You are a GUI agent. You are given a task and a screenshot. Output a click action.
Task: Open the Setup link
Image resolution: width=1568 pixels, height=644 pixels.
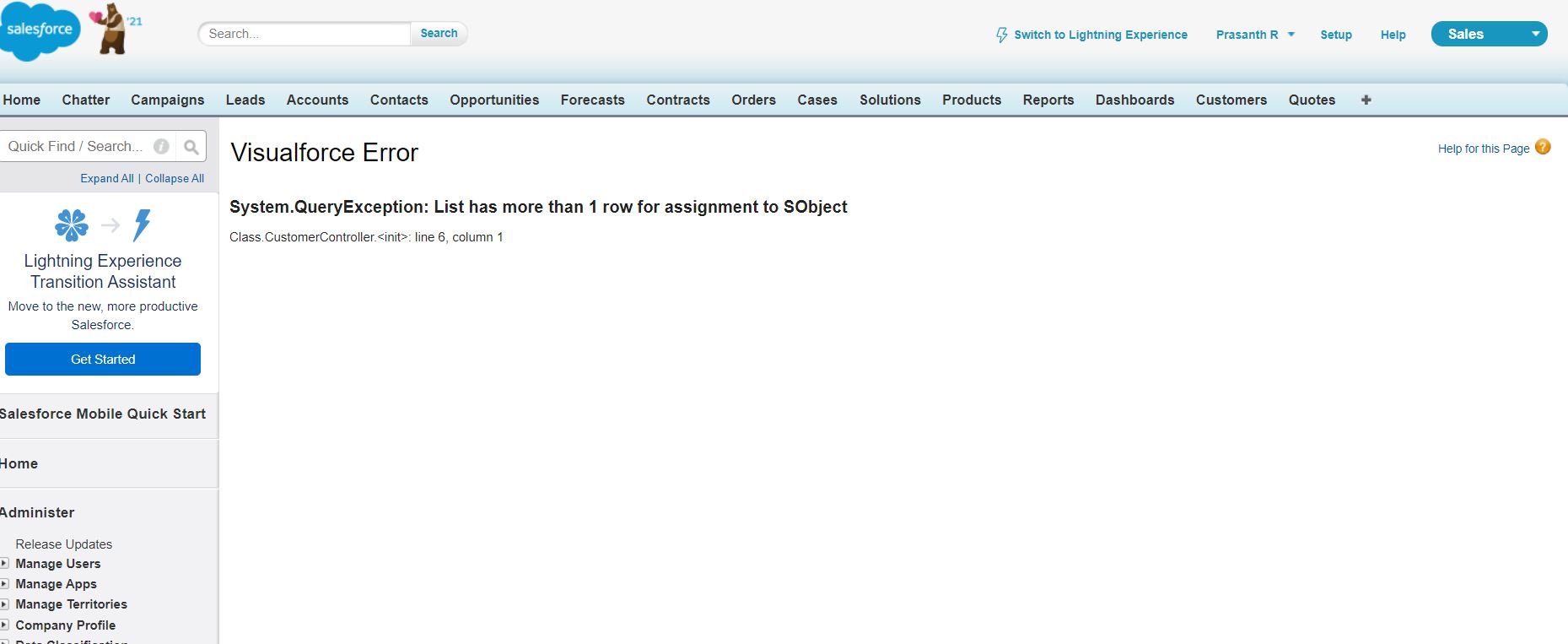[x=1336, y=35]
